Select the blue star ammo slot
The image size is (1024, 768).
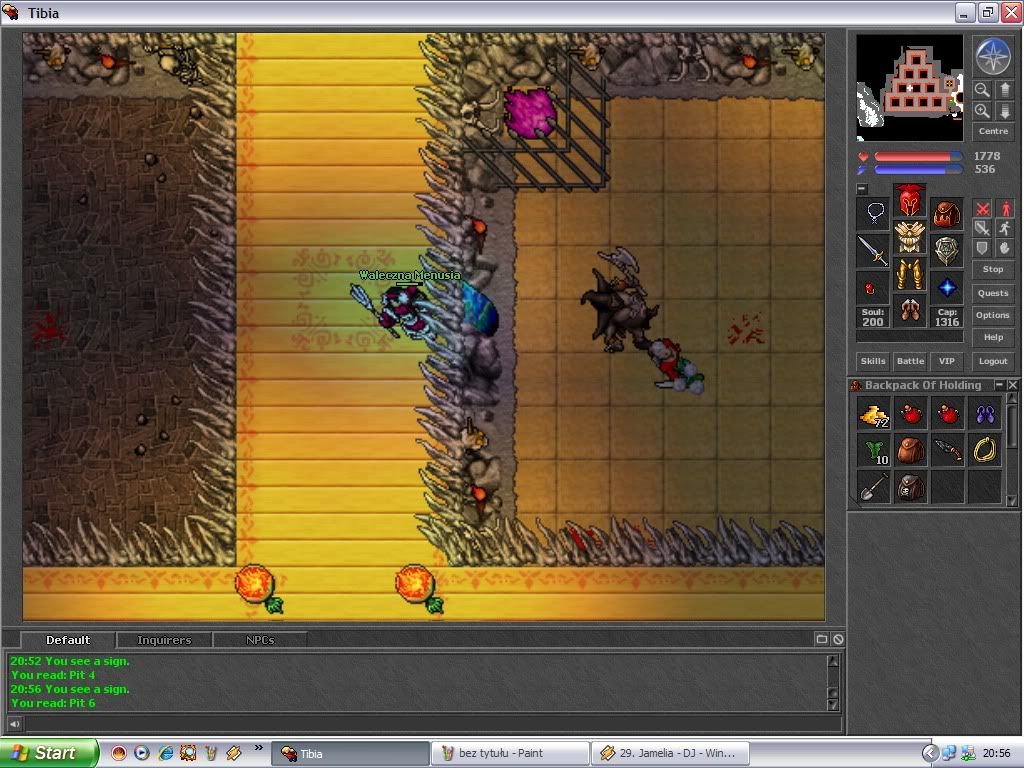coord(947,287)
